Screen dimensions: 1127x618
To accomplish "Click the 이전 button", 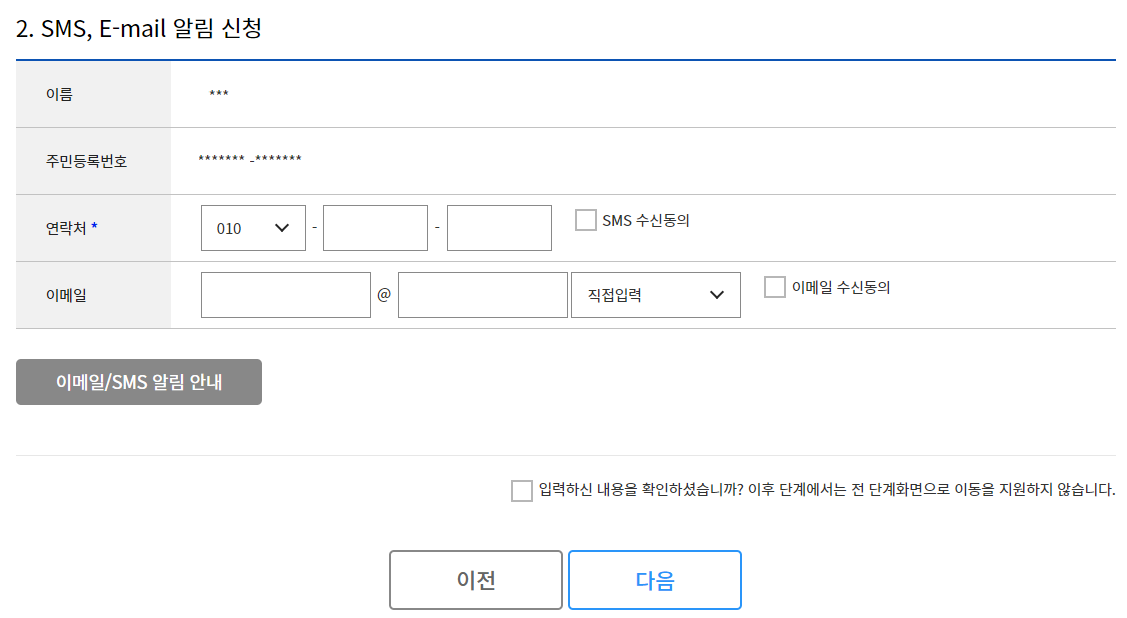I will (x=475, y=580).
